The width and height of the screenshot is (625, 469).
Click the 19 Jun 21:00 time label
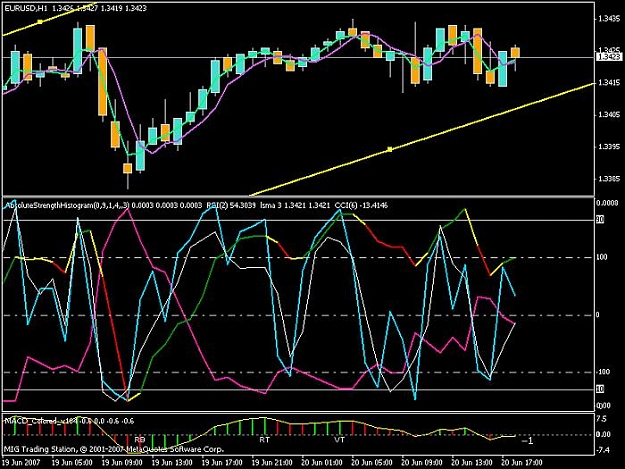tap(272, 463)
